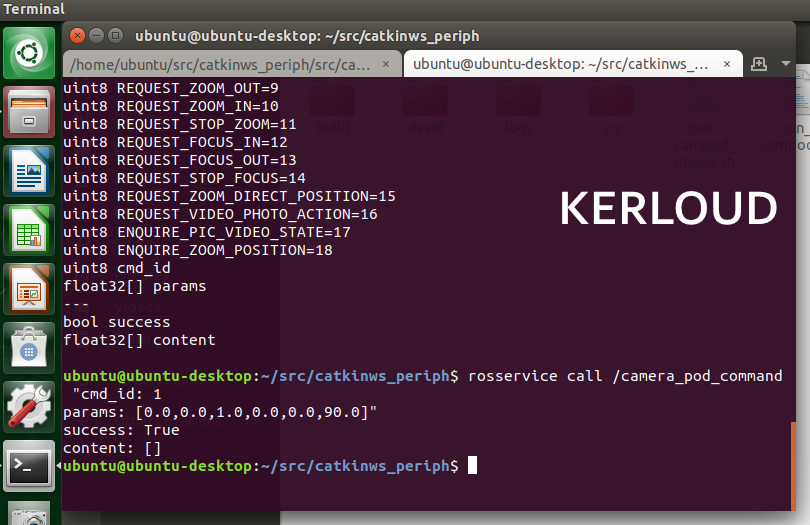This screenshot has width=810, height=525.
Task: Close the terminal window with red button
Action: coord(77,36)
